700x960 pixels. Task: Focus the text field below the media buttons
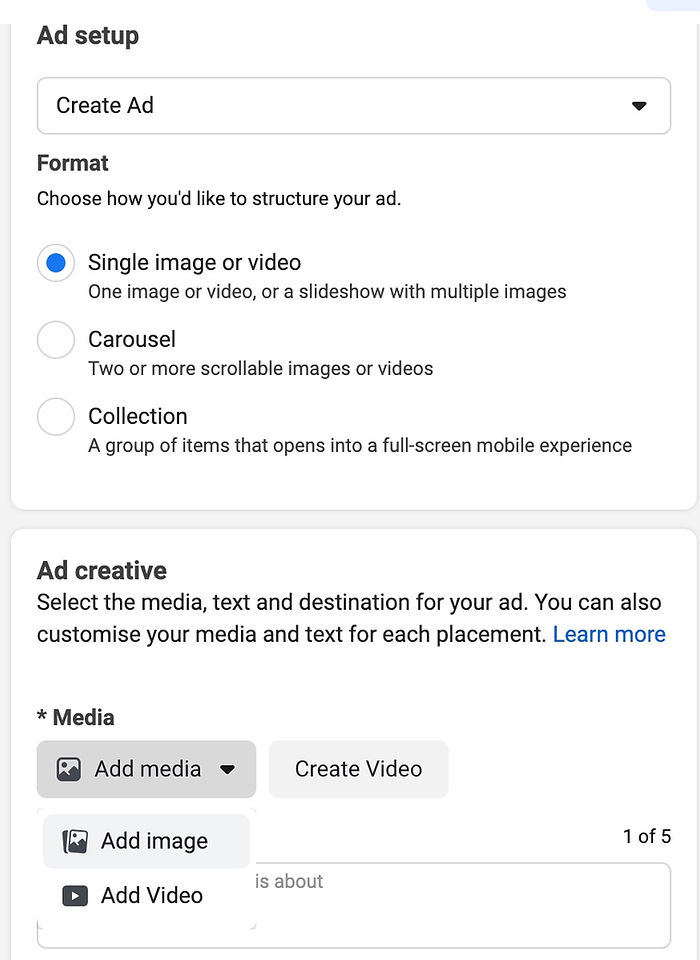(460, 905)
